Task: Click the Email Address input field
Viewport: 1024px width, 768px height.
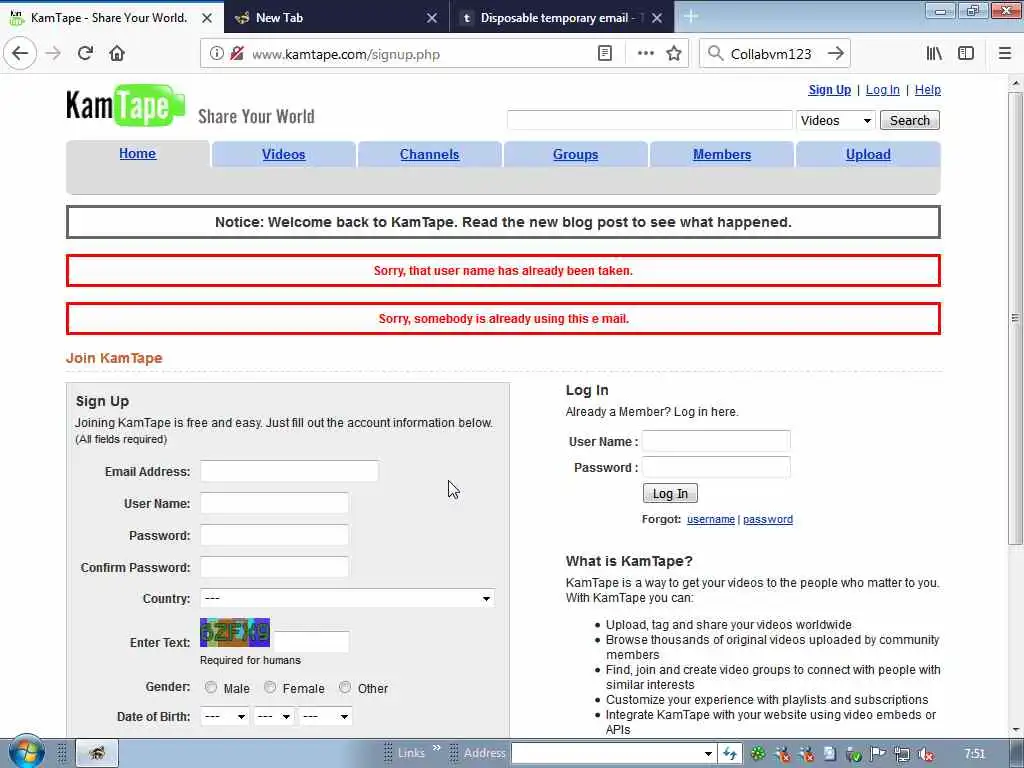Action: (289, 471)
